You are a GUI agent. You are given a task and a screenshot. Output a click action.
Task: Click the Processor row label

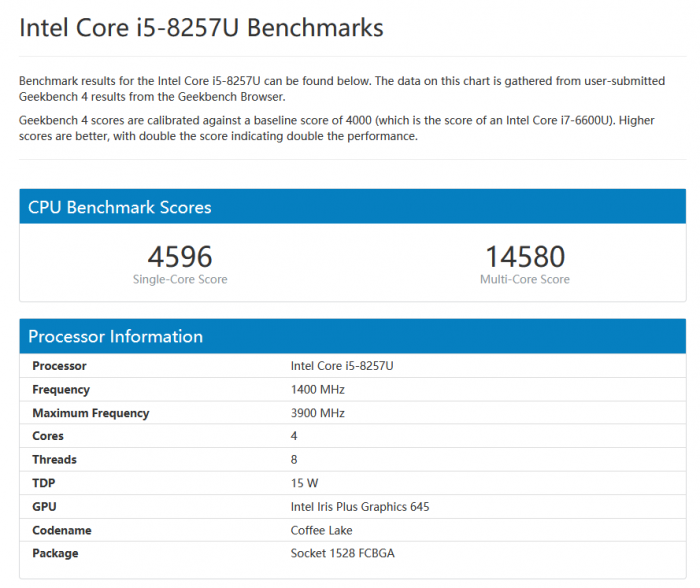pos(59,366)
